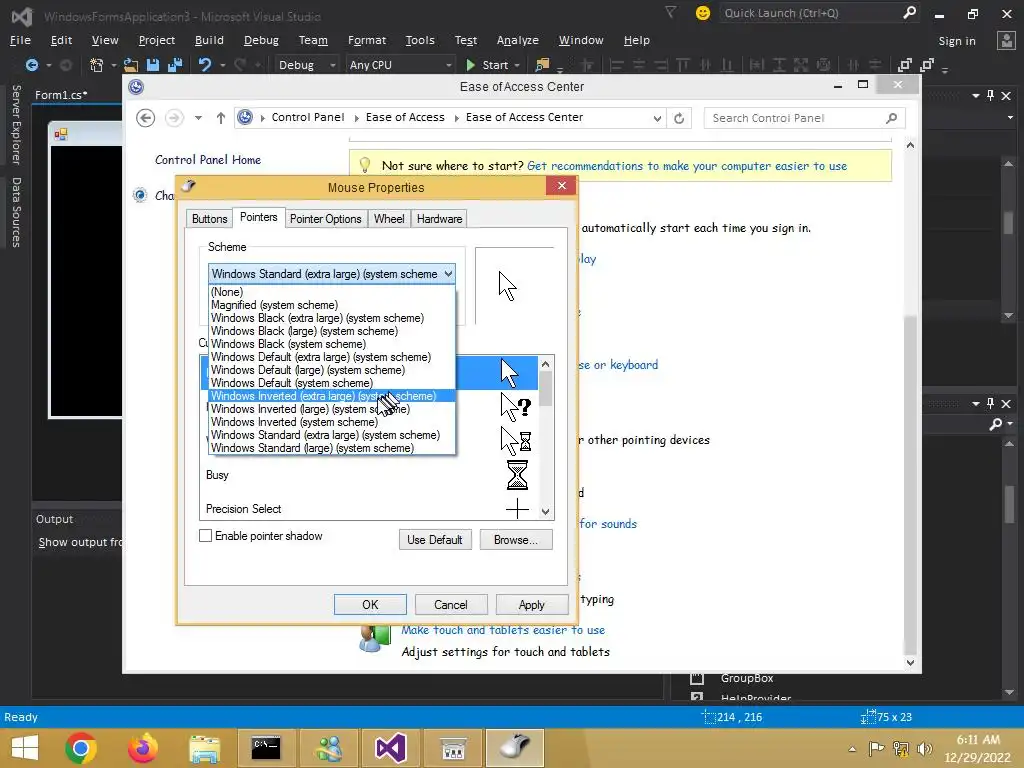Open Chrome from the taskbar

81,748
